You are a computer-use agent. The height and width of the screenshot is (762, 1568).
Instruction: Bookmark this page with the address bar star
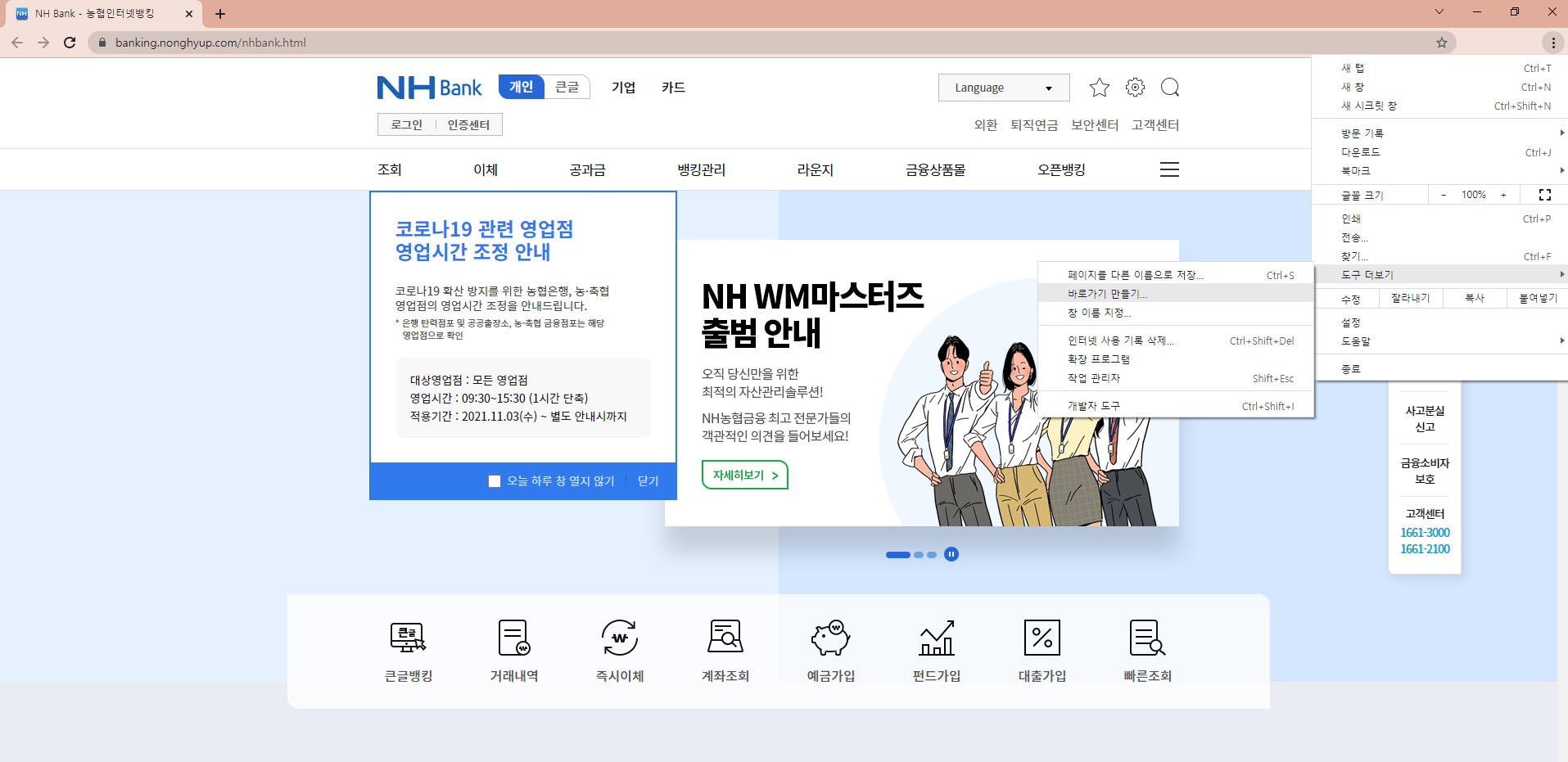click(1442, 43)
